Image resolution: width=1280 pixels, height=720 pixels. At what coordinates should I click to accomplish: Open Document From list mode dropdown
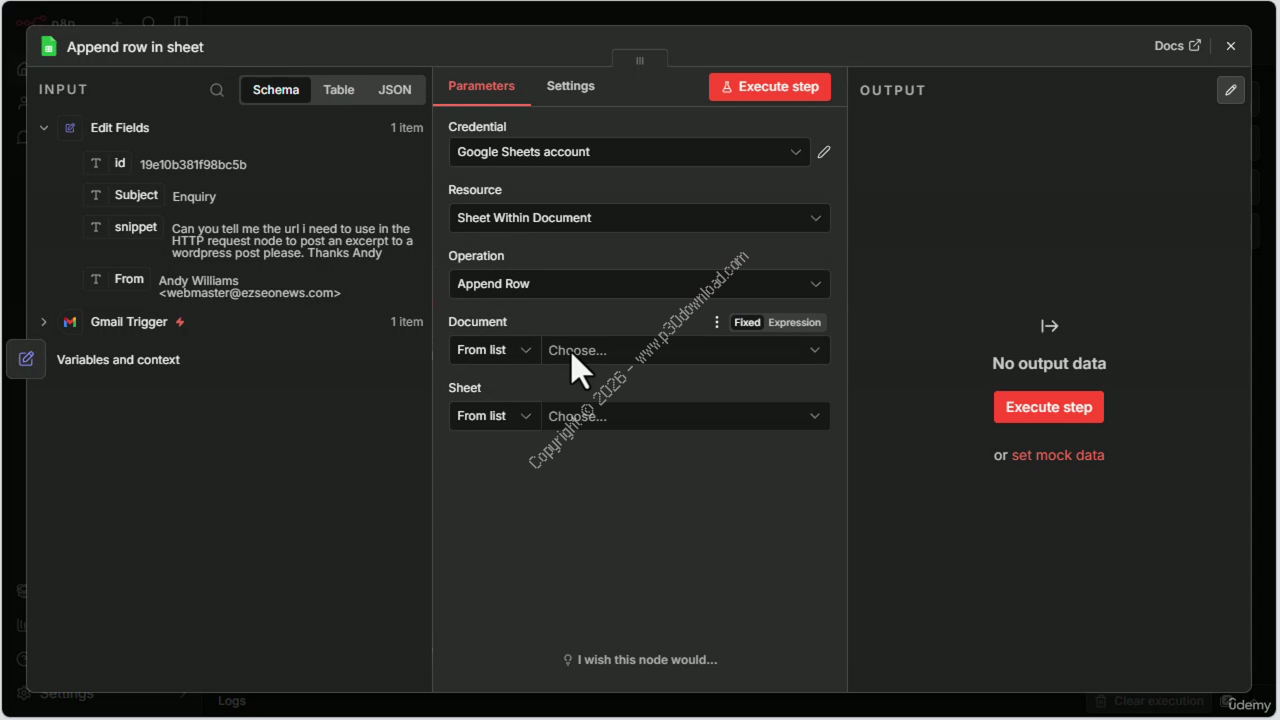coord(494,350)
